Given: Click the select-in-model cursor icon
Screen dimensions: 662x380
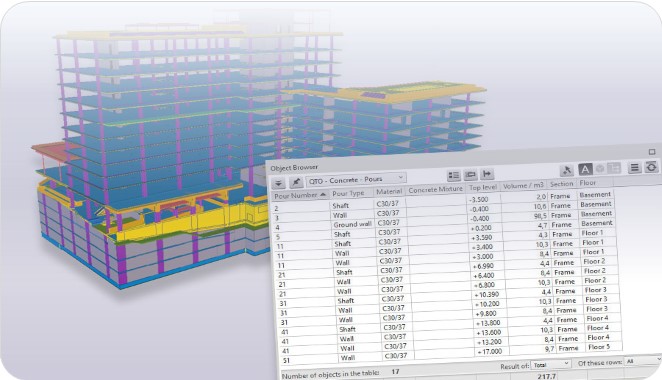Looking at the screenshot, I should pyautogui.click(x=567, y=170).
